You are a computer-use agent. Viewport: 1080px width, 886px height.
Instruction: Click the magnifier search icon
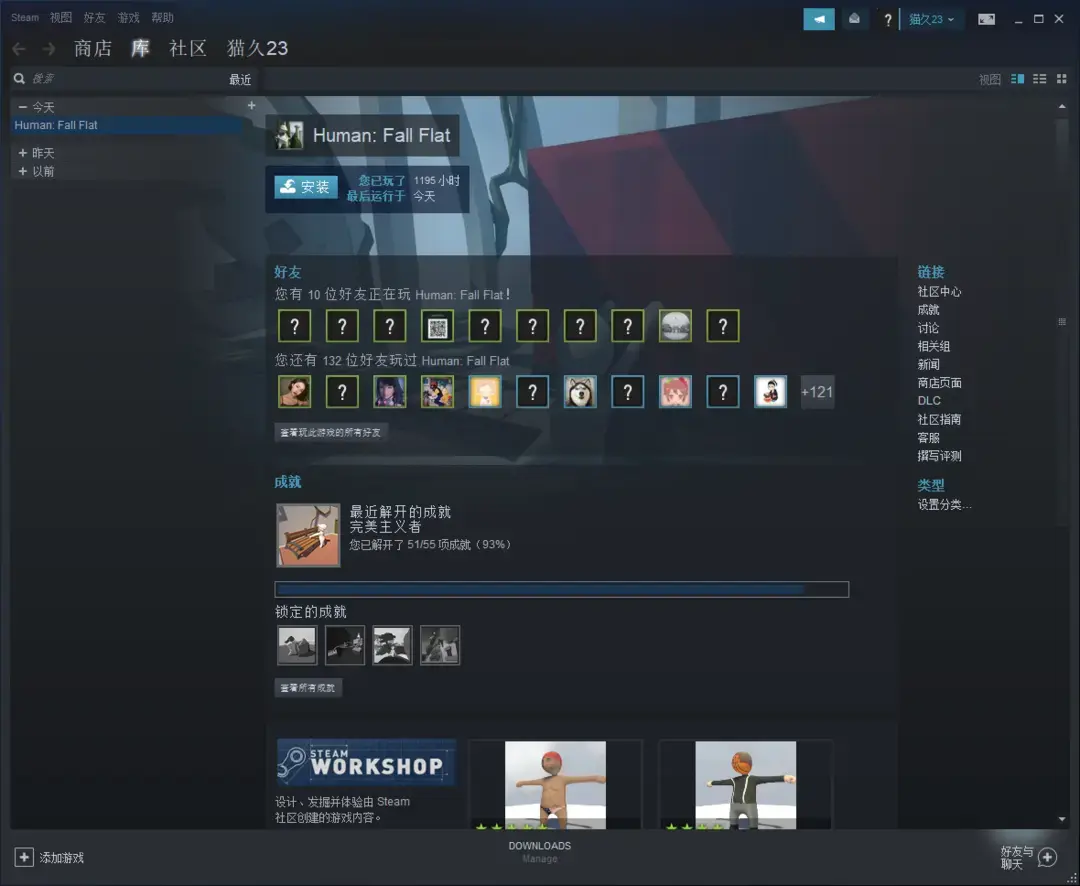click(19, 79)
